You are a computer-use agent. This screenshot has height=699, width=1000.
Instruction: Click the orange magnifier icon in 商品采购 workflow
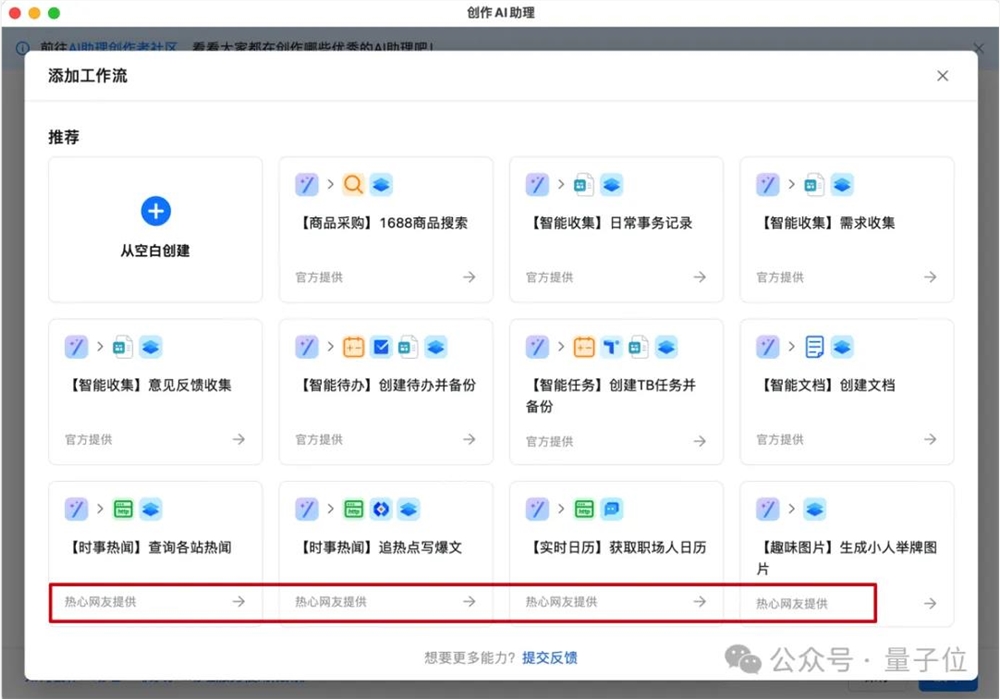point(352,184)
